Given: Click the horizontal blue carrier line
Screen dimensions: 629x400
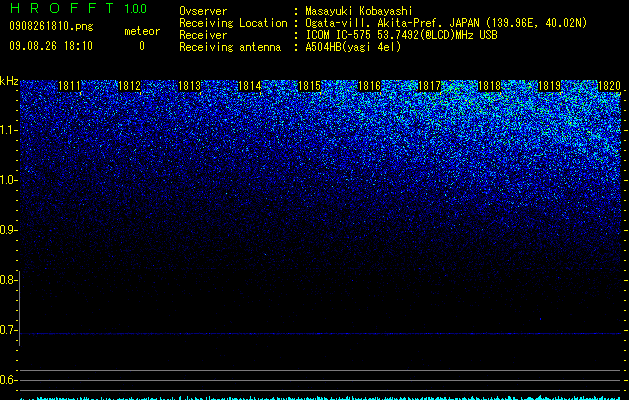Looking at the screenshot, I should coord(320,333).
